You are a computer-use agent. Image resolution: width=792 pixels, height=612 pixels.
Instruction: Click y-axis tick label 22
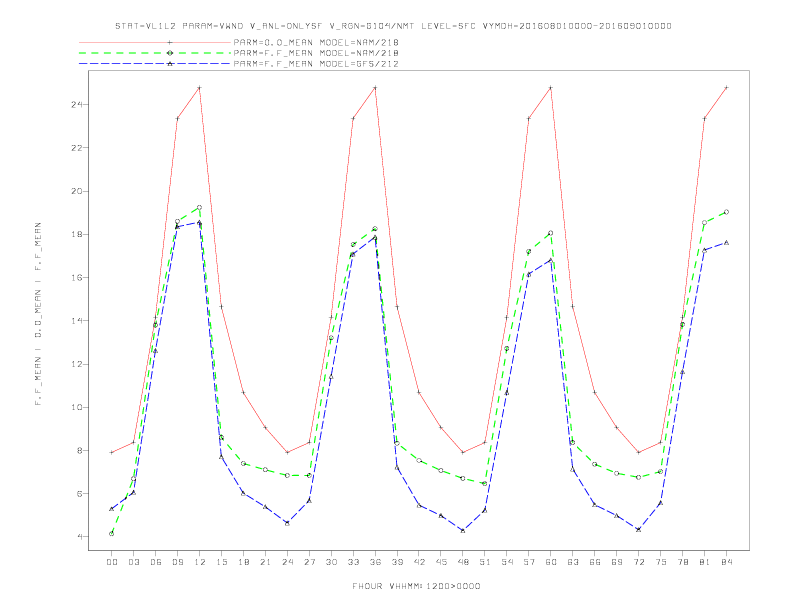[77, 148]
